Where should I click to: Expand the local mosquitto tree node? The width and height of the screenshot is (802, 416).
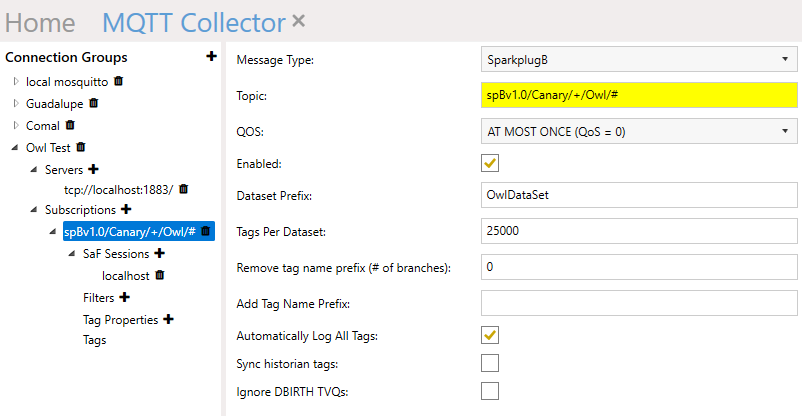[16, 81]
